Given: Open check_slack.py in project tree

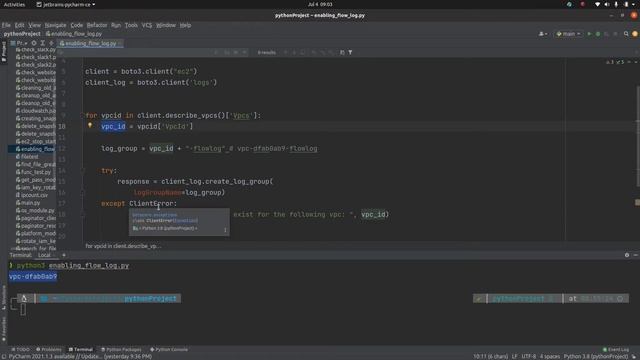Looking at the screenshot, I should [x=36, y=49].
